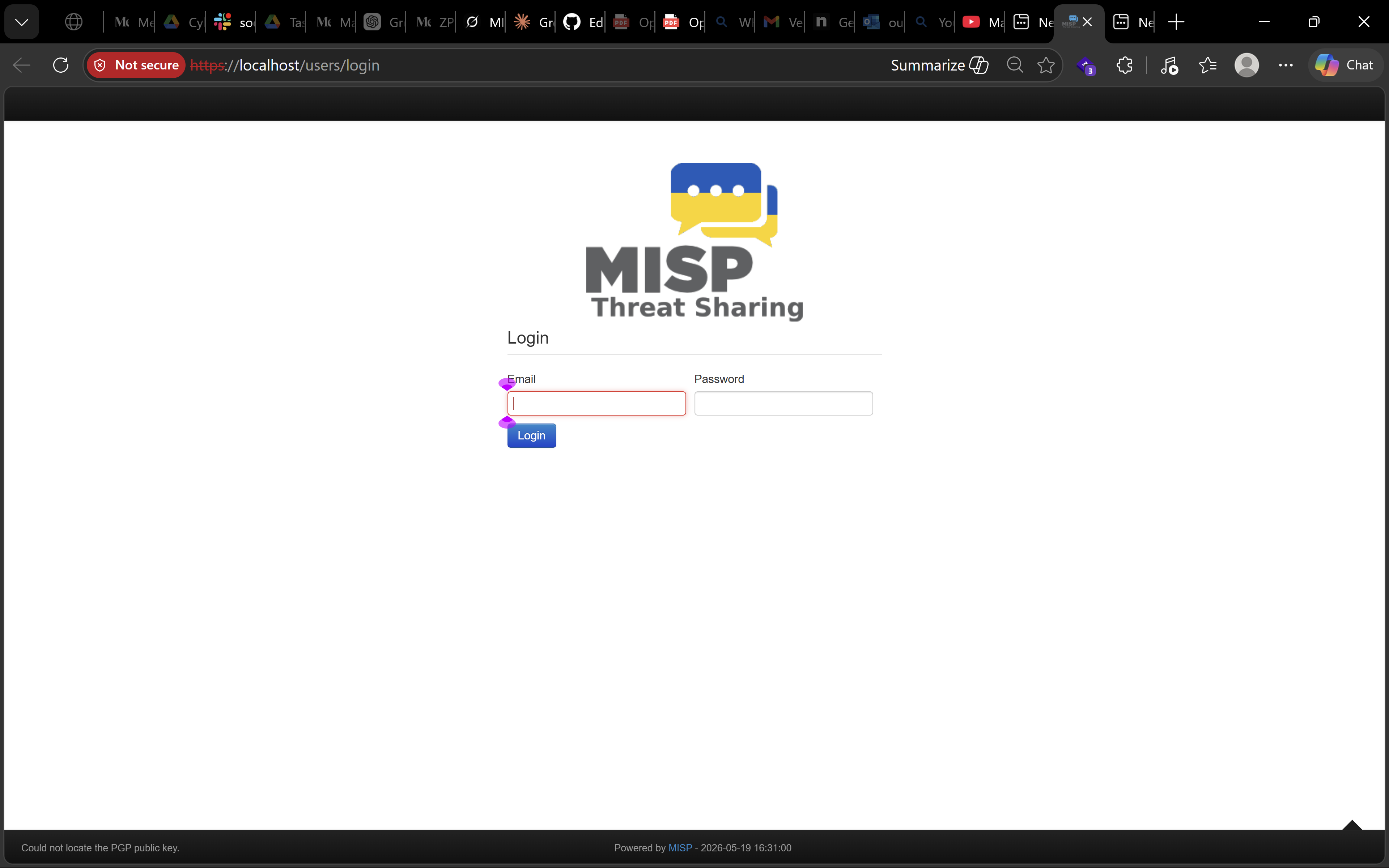
Task: Focus the Email input field
Action: (596, 403)
